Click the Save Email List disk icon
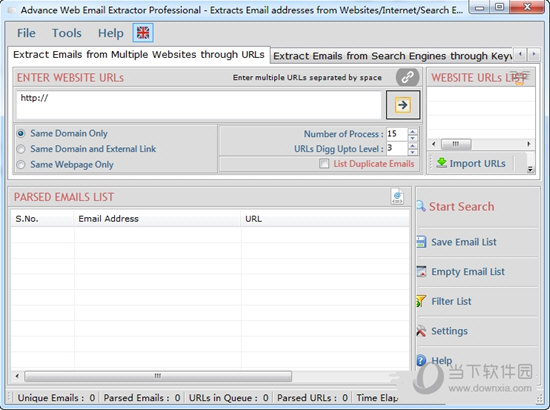The width and height of the screenshot is (550, 410). (x=421, y=242)
